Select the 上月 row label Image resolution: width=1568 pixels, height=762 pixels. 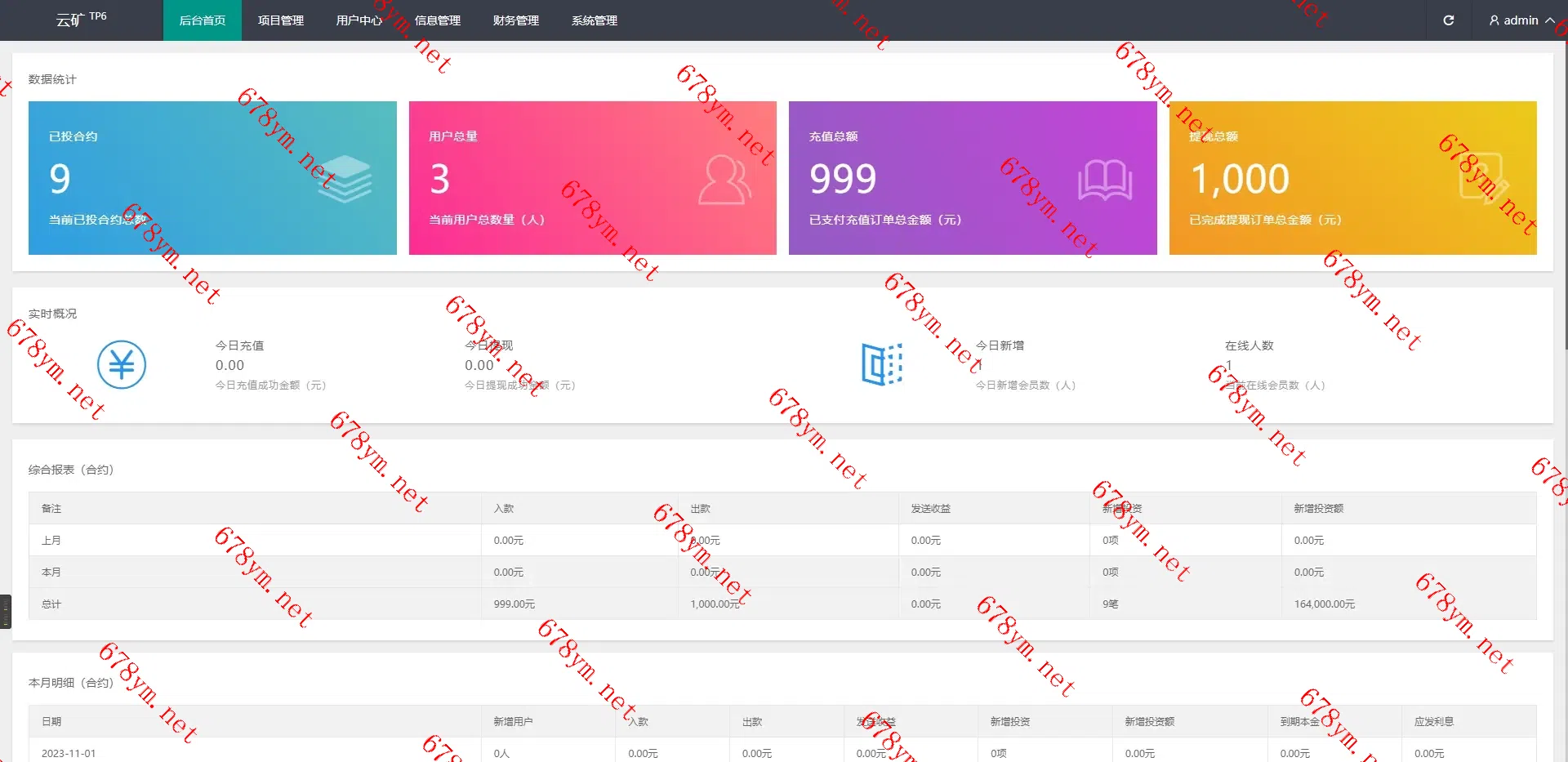51,540
